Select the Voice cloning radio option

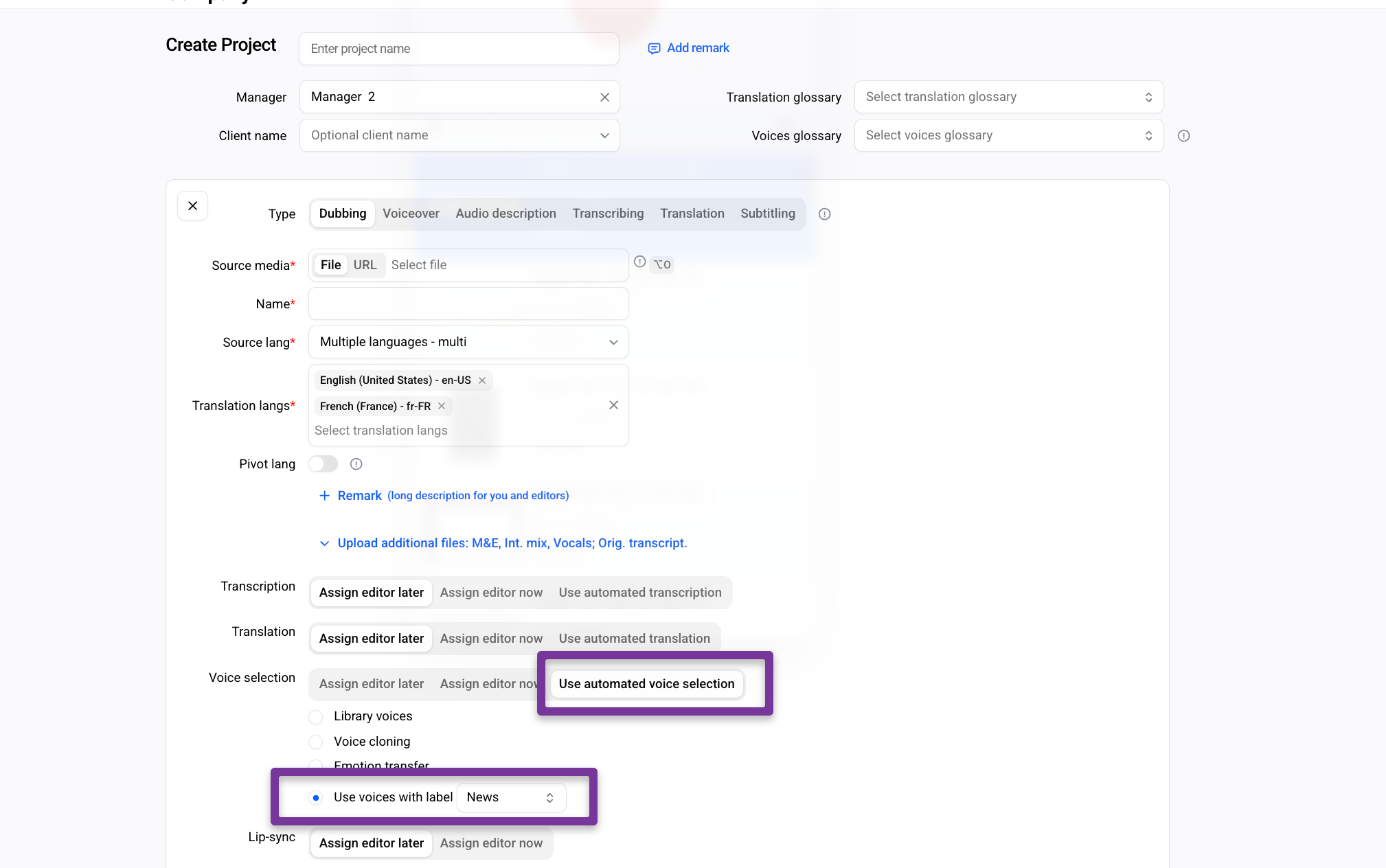315,742
